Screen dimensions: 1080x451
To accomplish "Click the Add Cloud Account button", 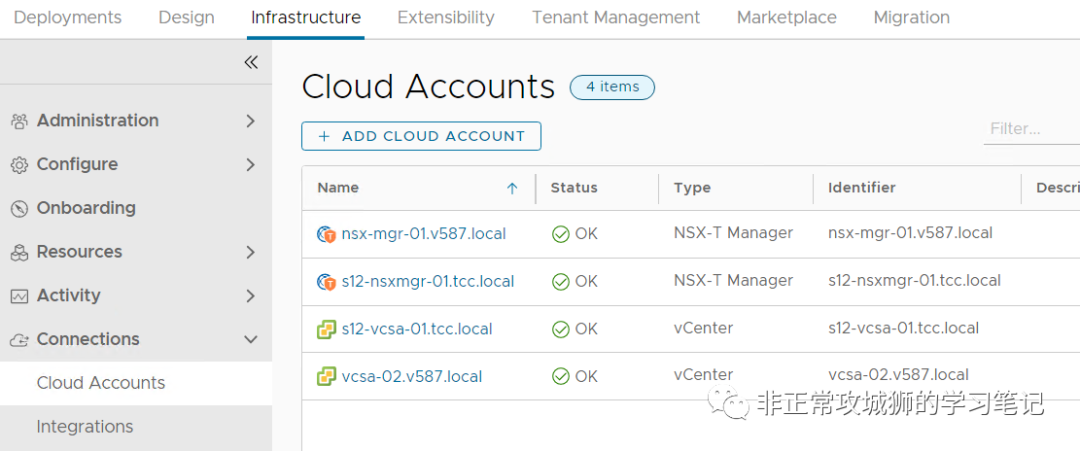I will coord(421,136).
